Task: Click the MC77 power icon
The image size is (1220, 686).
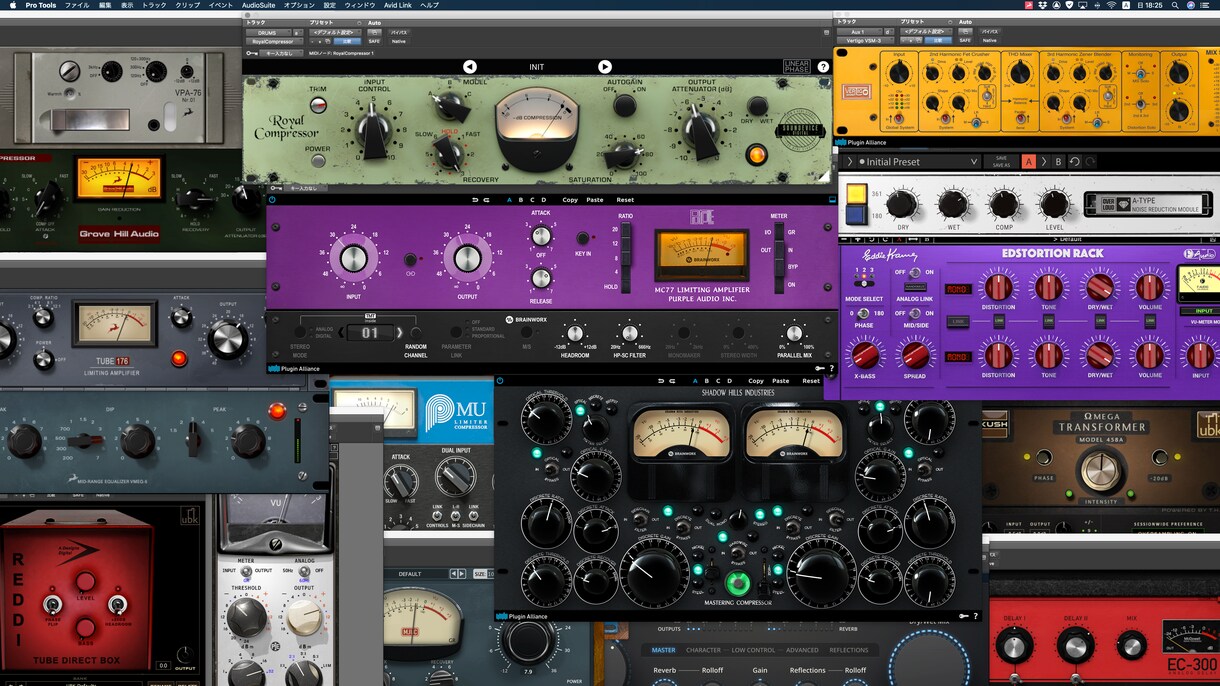Action: pos(272,199)
